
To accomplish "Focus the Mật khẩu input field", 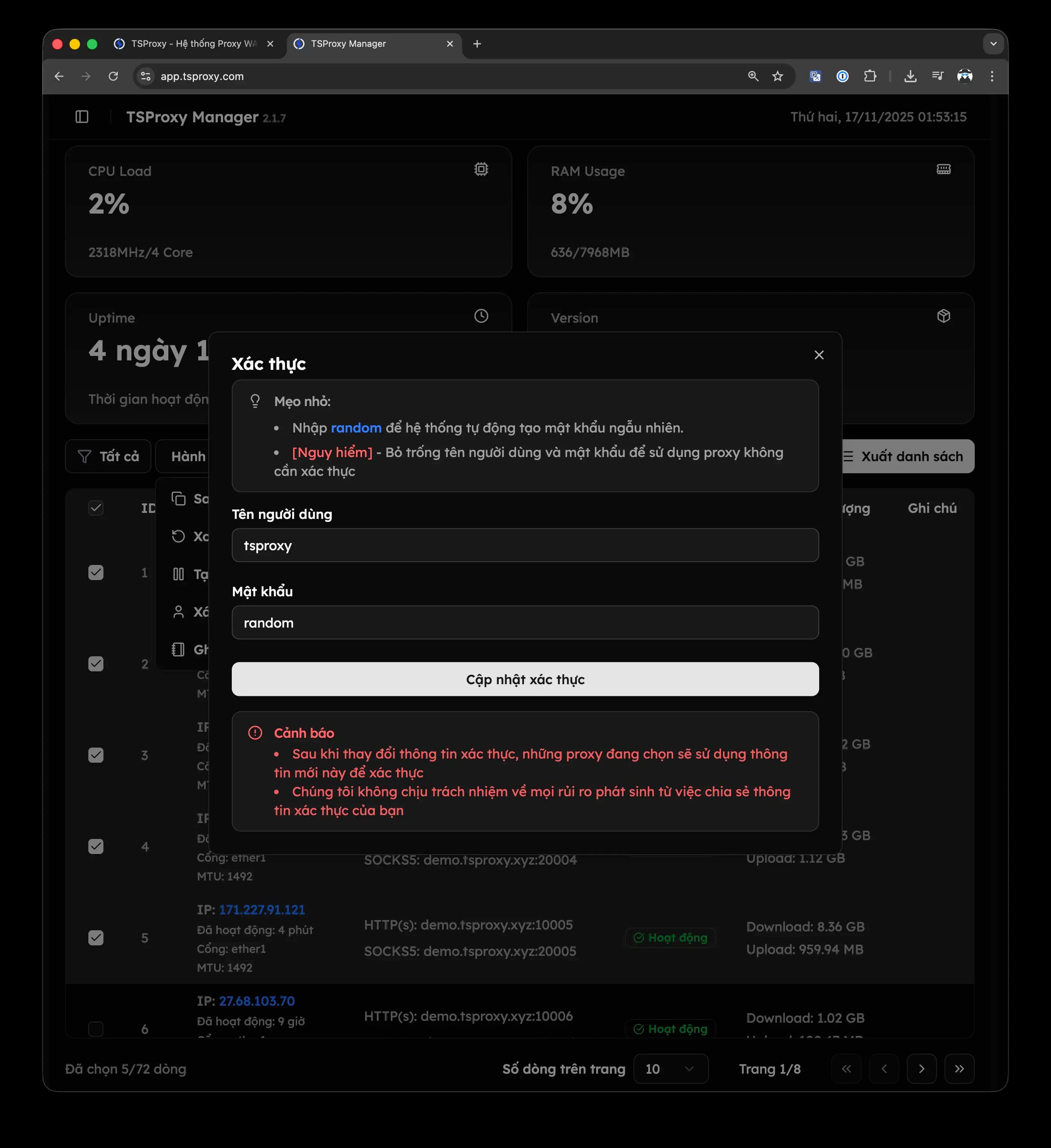I will click(x=525, y=622).
